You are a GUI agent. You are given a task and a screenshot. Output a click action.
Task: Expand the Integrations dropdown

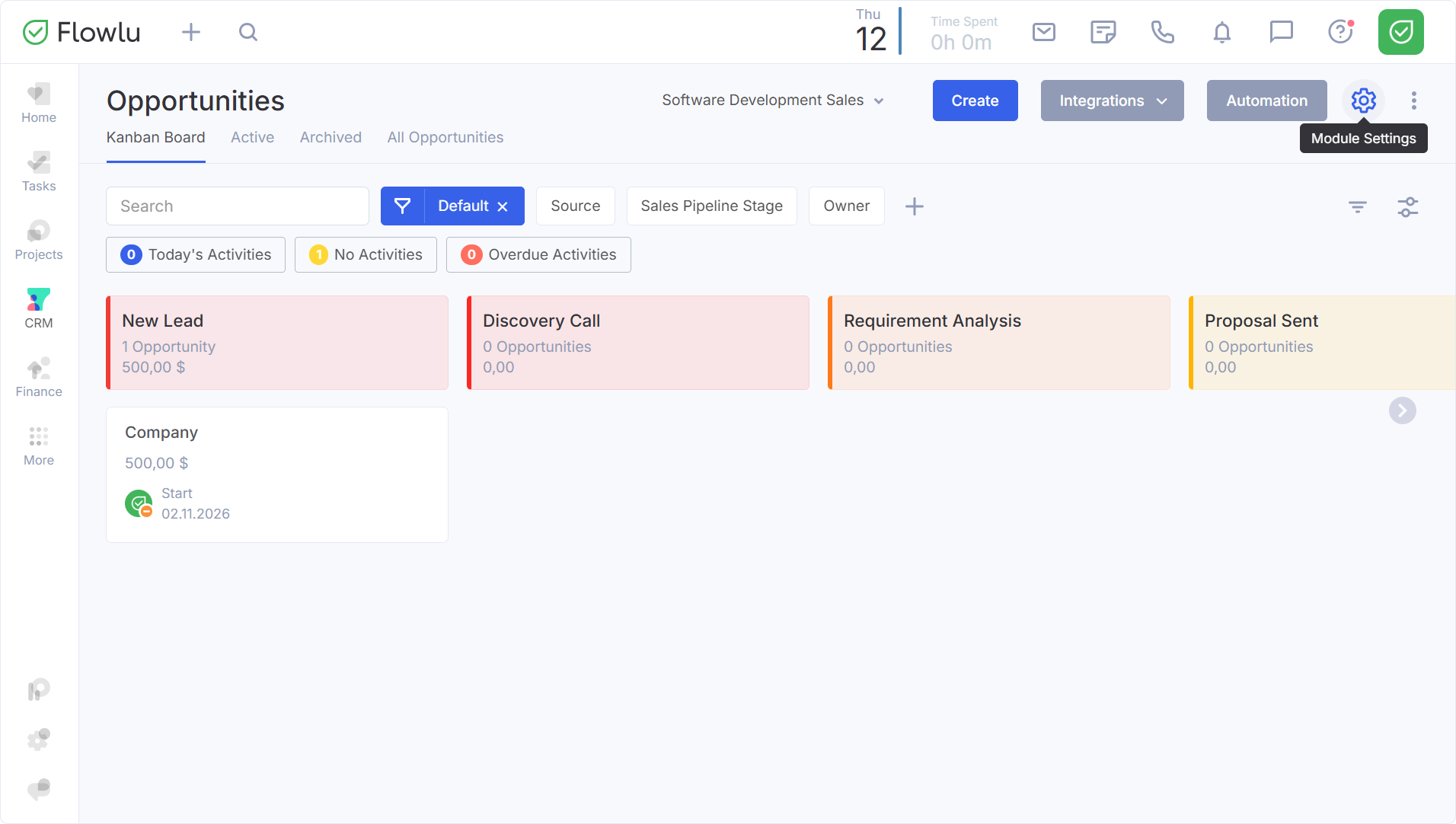tap(1112, 101)
